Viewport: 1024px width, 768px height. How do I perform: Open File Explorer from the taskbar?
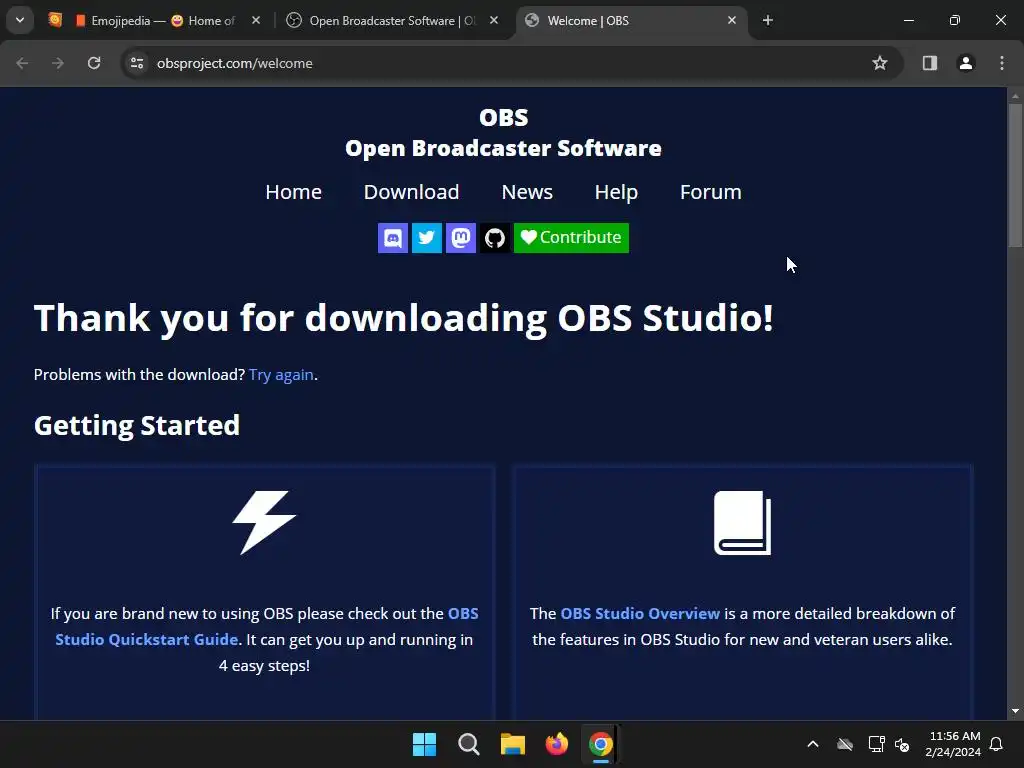513,744
